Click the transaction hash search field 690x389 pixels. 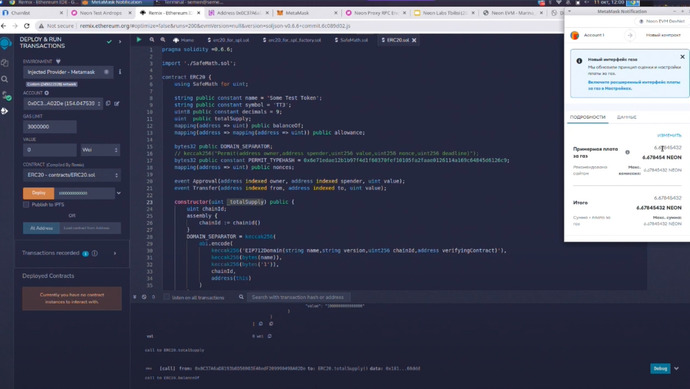click(x=298, y=297)
